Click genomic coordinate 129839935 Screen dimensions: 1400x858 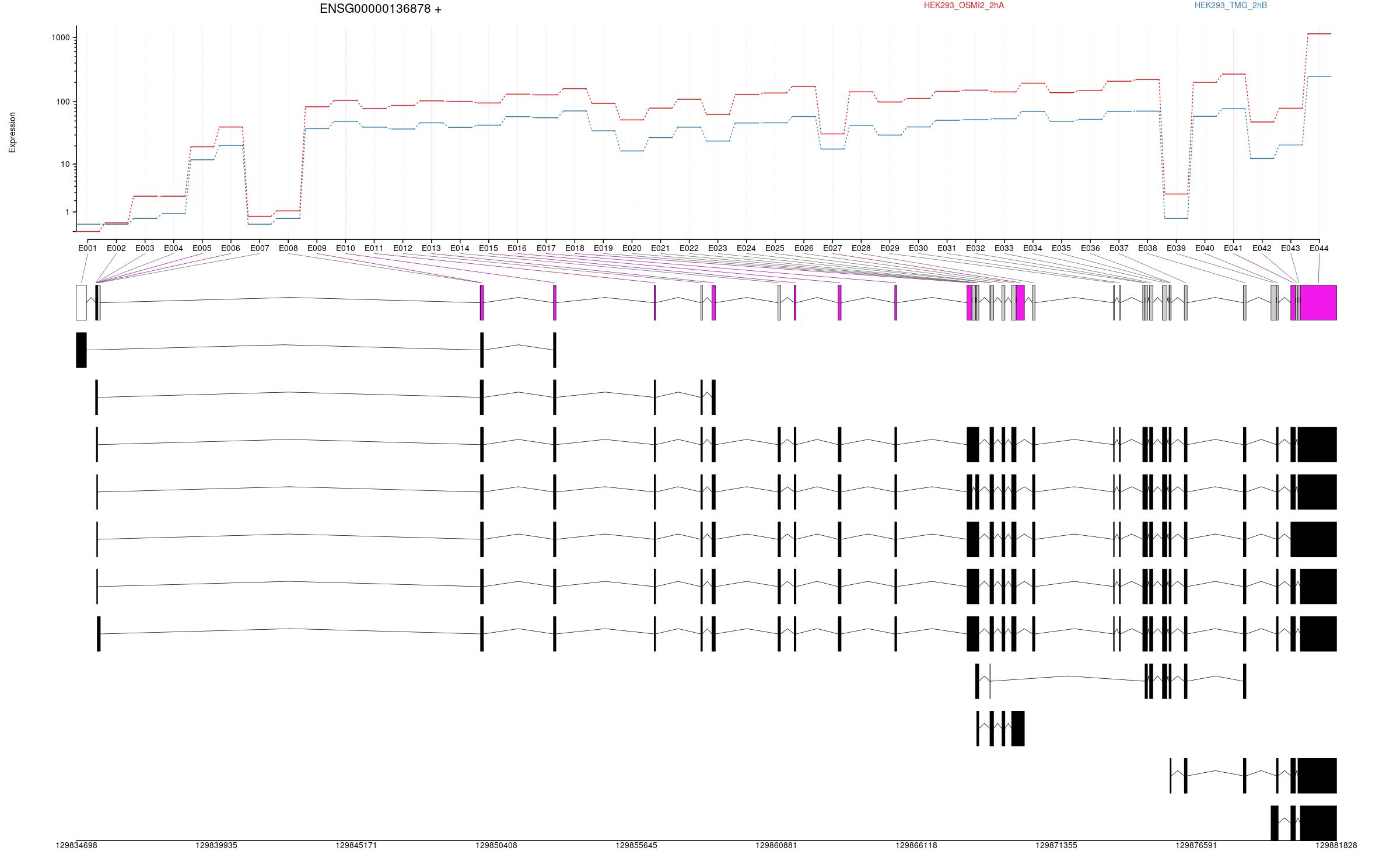click(x=216, y=845)
